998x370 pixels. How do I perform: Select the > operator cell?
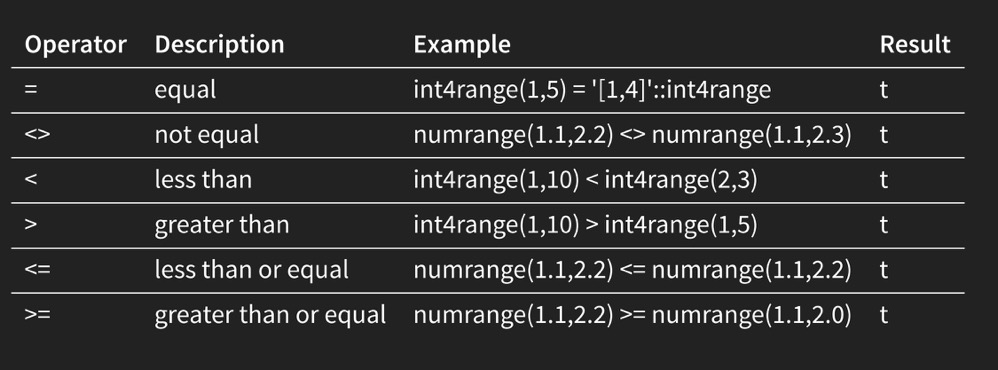[31, 225]
